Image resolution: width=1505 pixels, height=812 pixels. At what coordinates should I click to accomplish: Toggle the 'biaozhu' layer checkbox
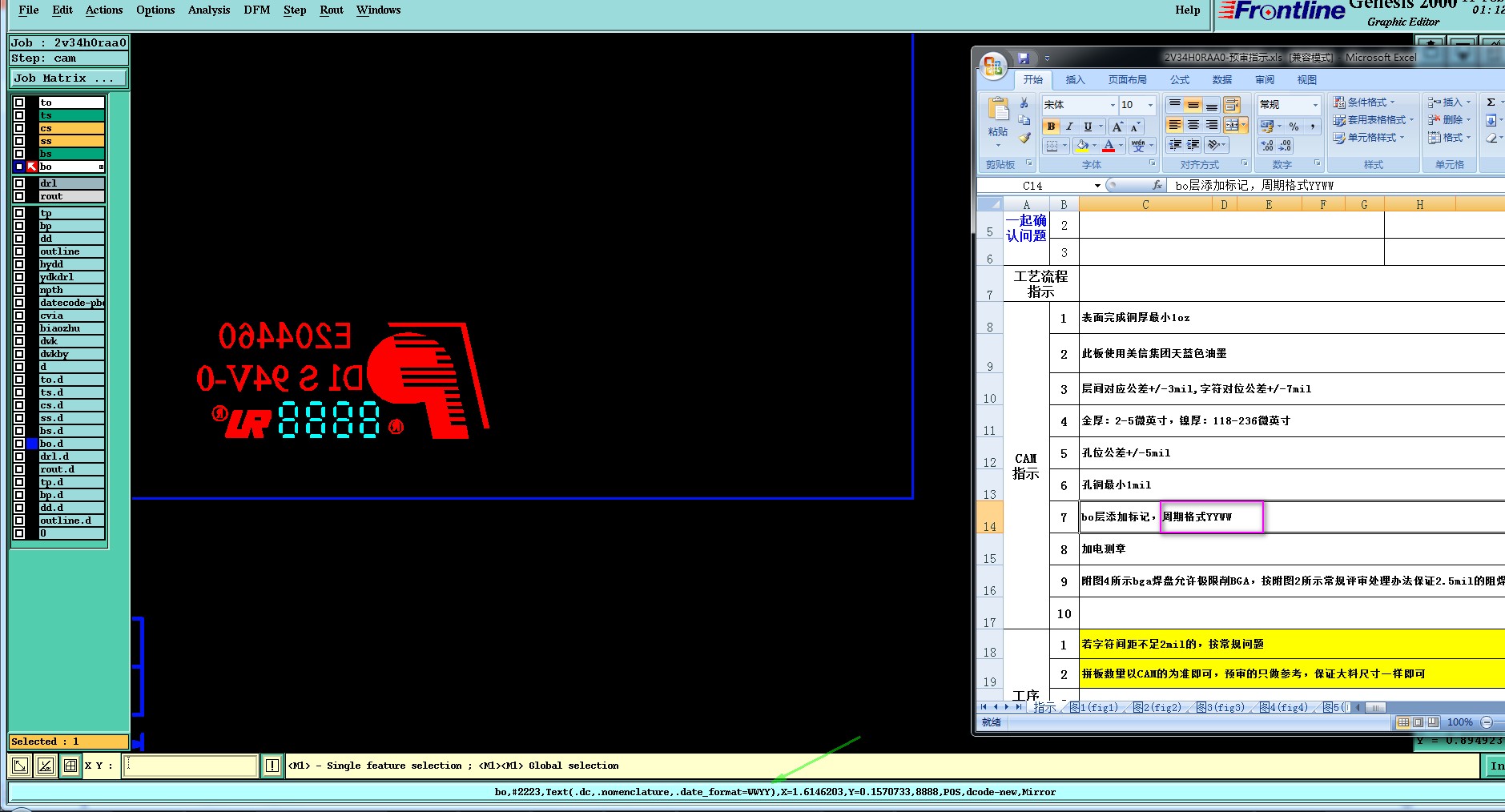19,328
